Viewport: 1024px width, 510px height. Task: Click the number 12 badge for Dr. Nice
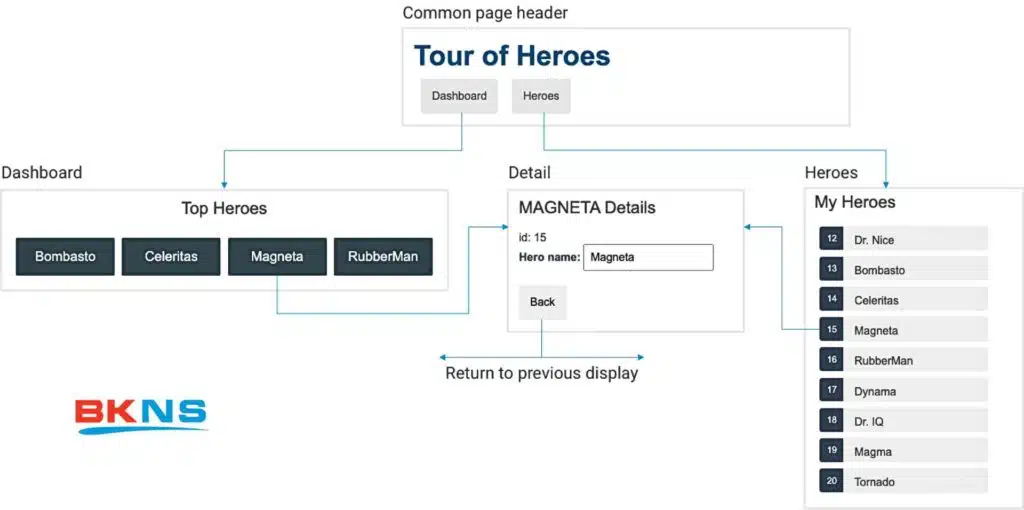click(831, 239)
